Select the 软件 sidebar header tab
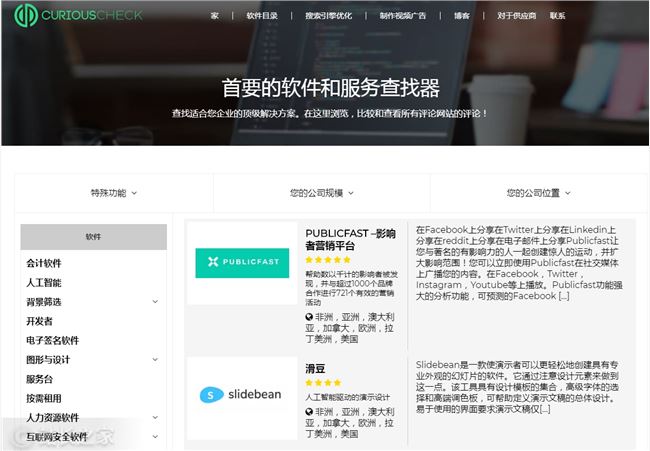The height and width of the screenshot is (451, 650). pyautogui.click(x=94, y=237)
